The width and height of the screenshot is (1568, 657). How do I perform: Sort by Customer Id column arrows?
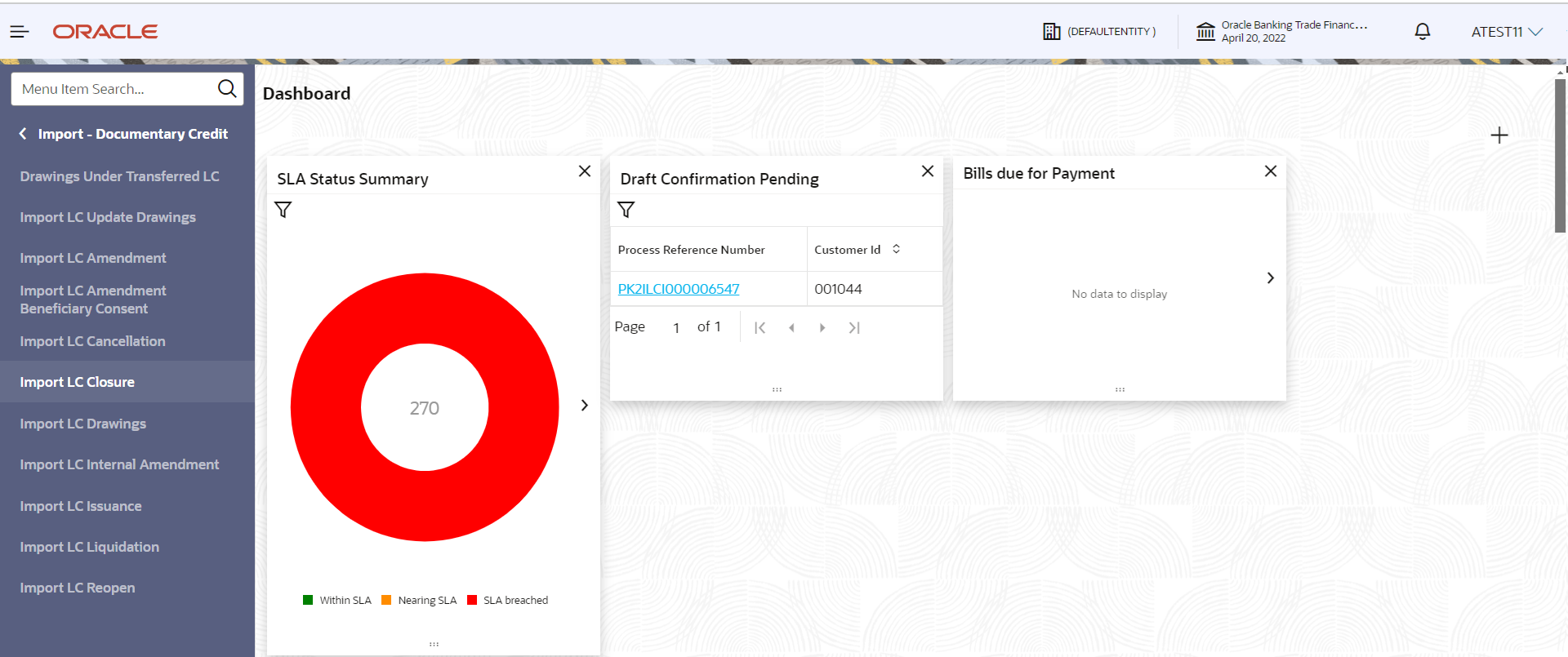896,249
